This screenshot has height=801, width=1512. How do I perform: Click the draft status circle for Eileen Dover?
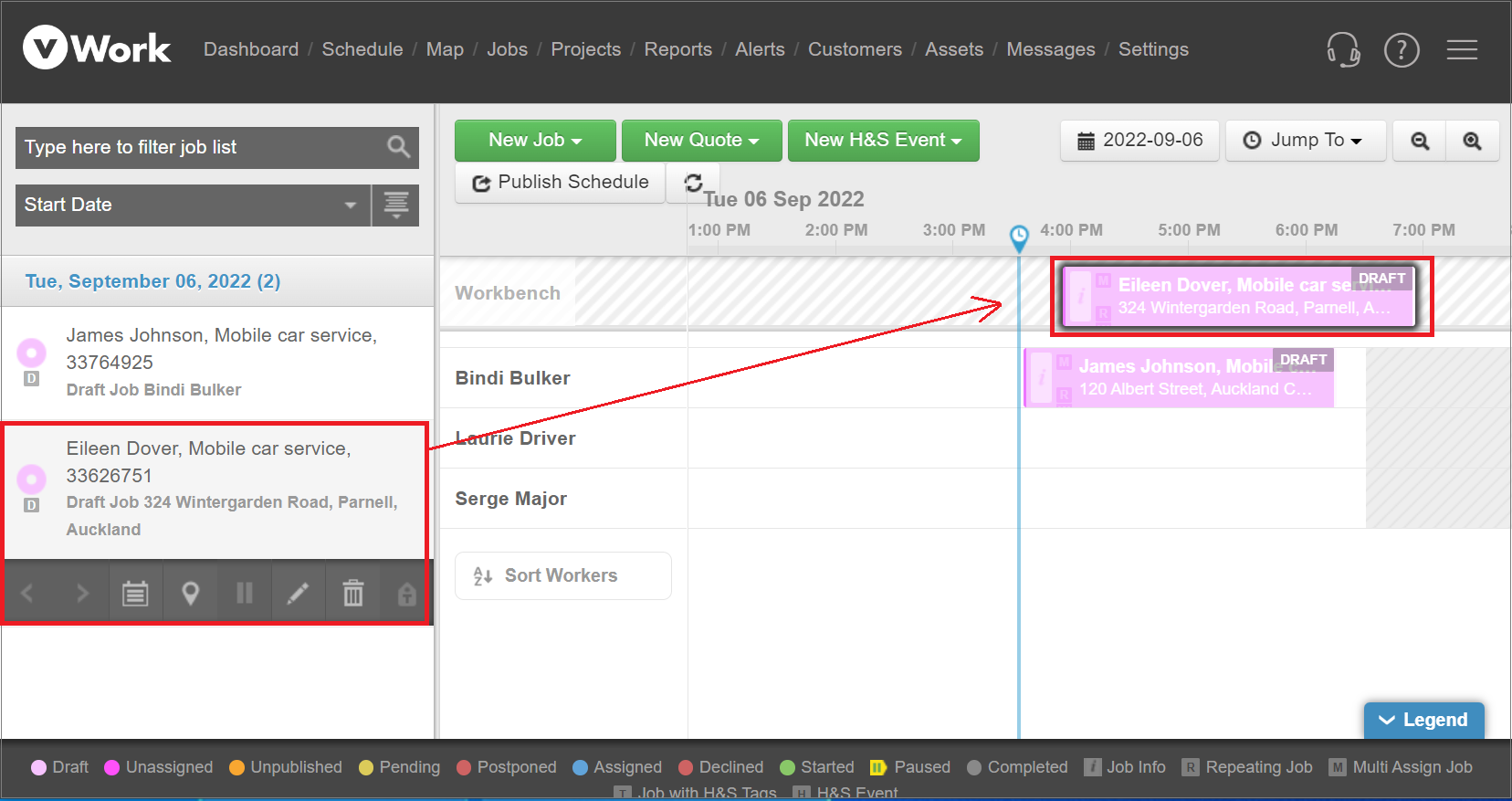31,478
